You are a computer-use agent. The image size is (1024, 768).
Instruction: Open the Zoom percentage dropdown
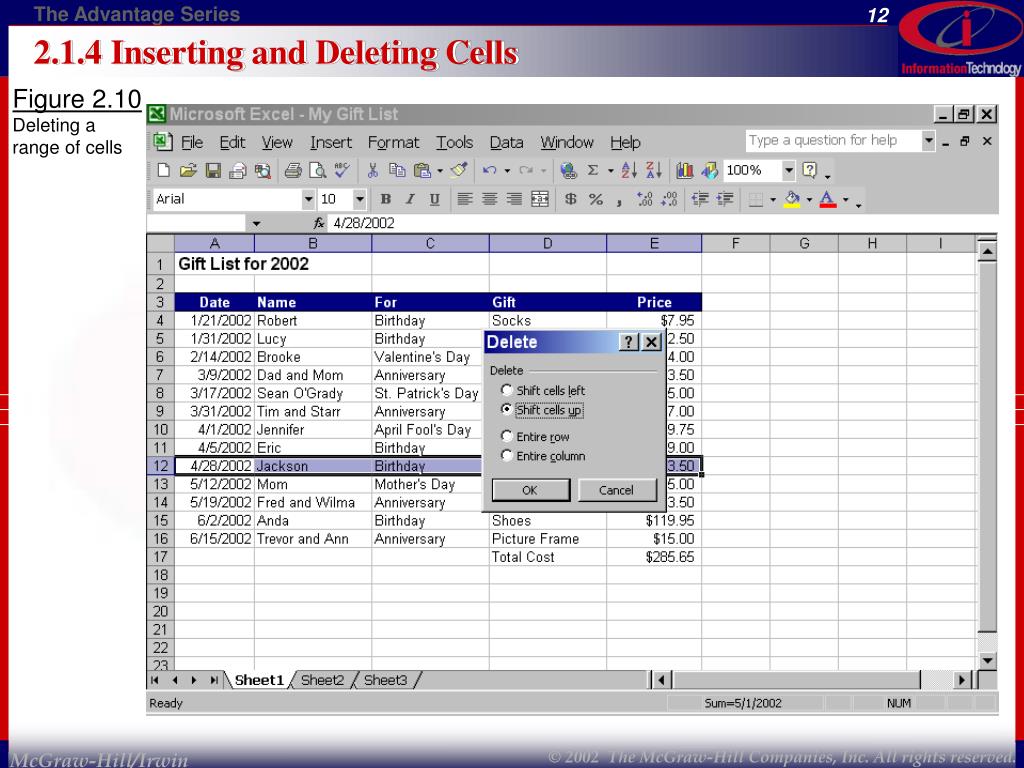pyautogui.click(x=789, y=170)
